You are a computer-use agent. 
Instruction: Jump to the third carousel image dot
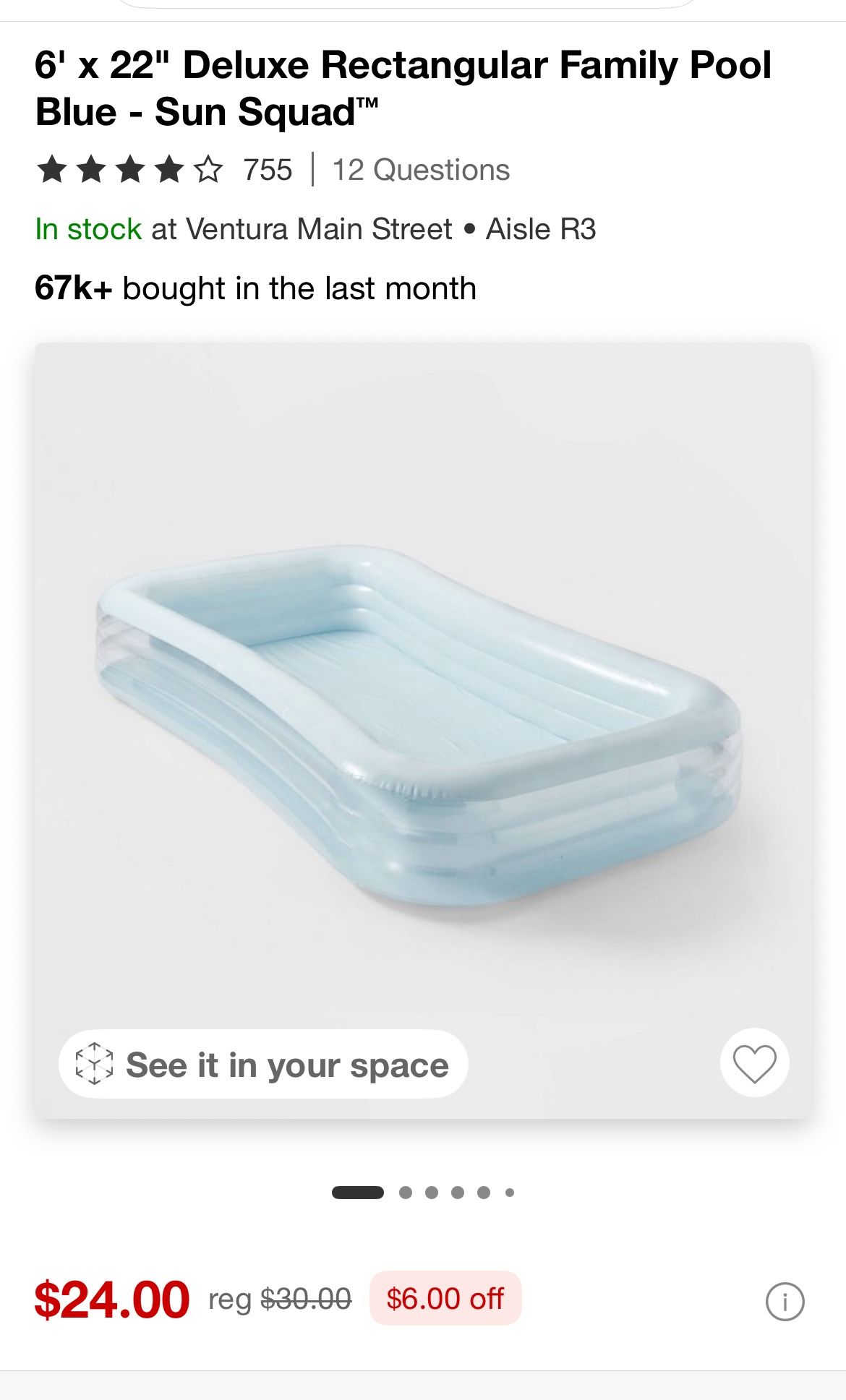click(x=432, y=1193)
